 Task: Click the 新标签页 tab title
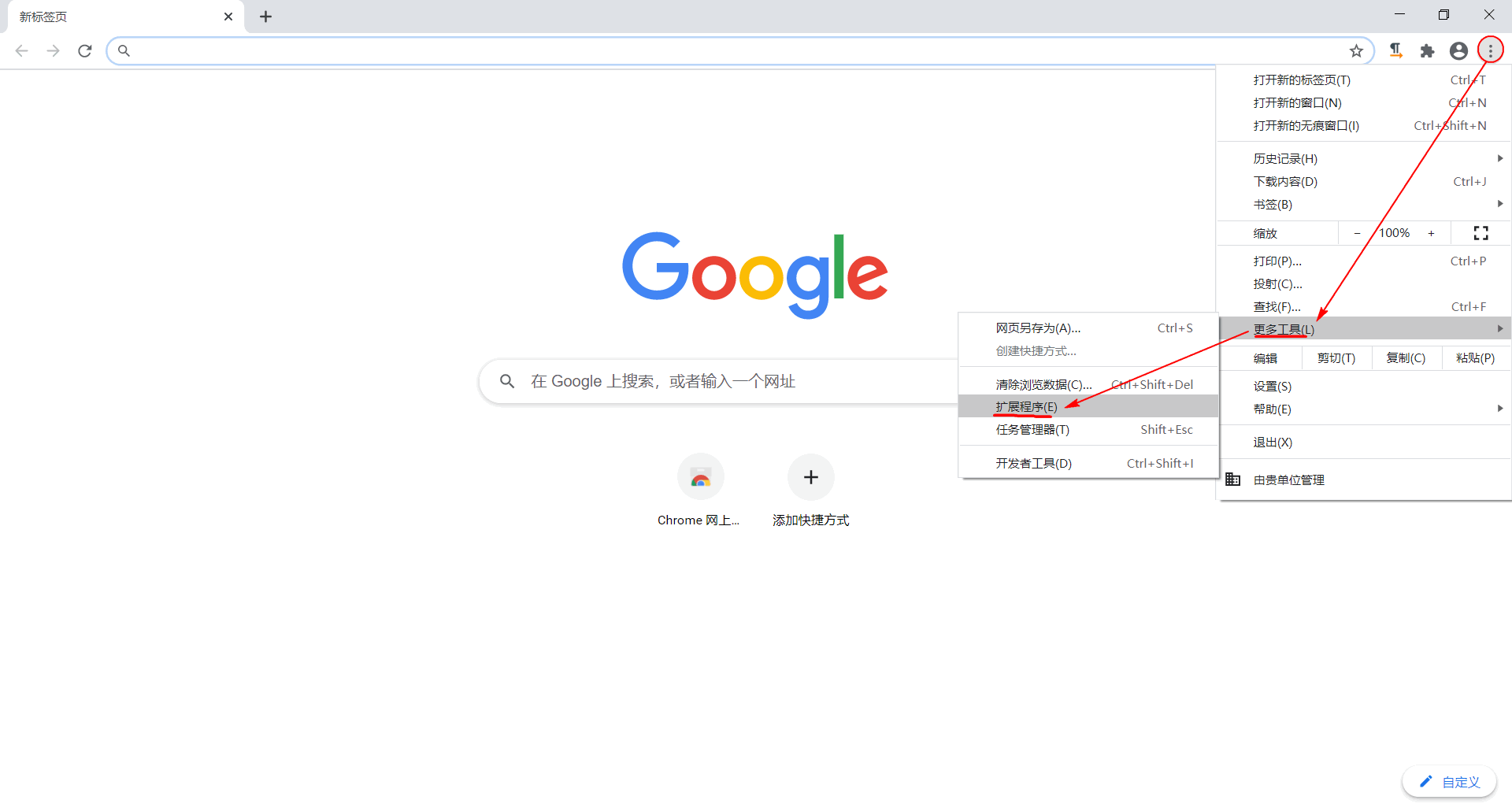click(43, 17)
